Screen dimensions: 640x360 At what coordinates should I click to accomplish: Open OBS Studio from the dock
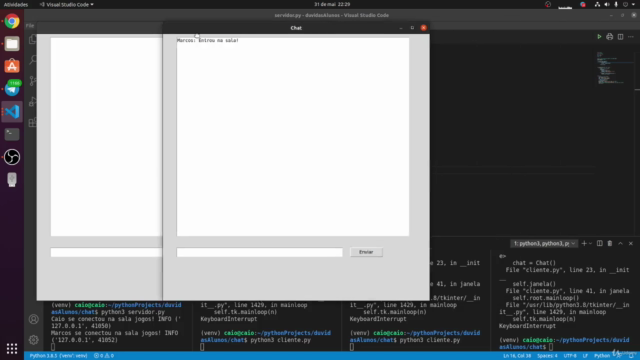[x=12, y=157]
